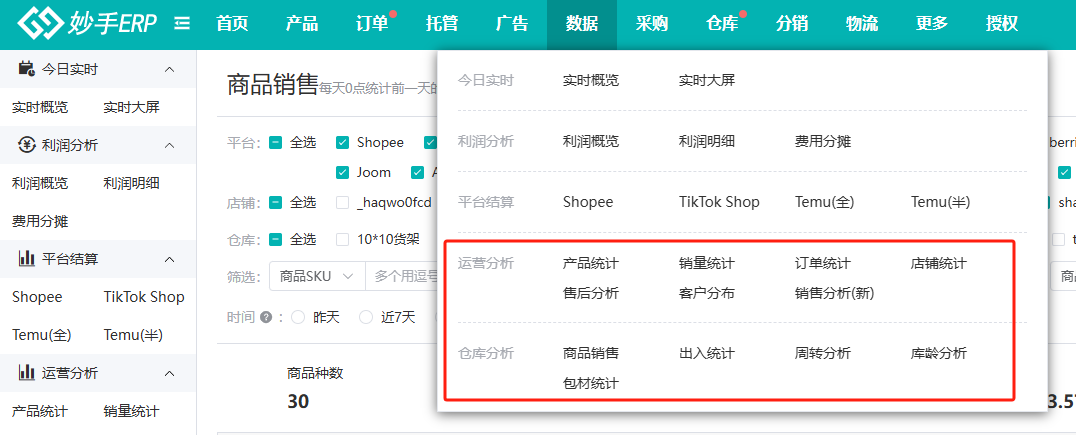Check the 10*10货架 warehouse checkbox

click(x=342, y=239)
